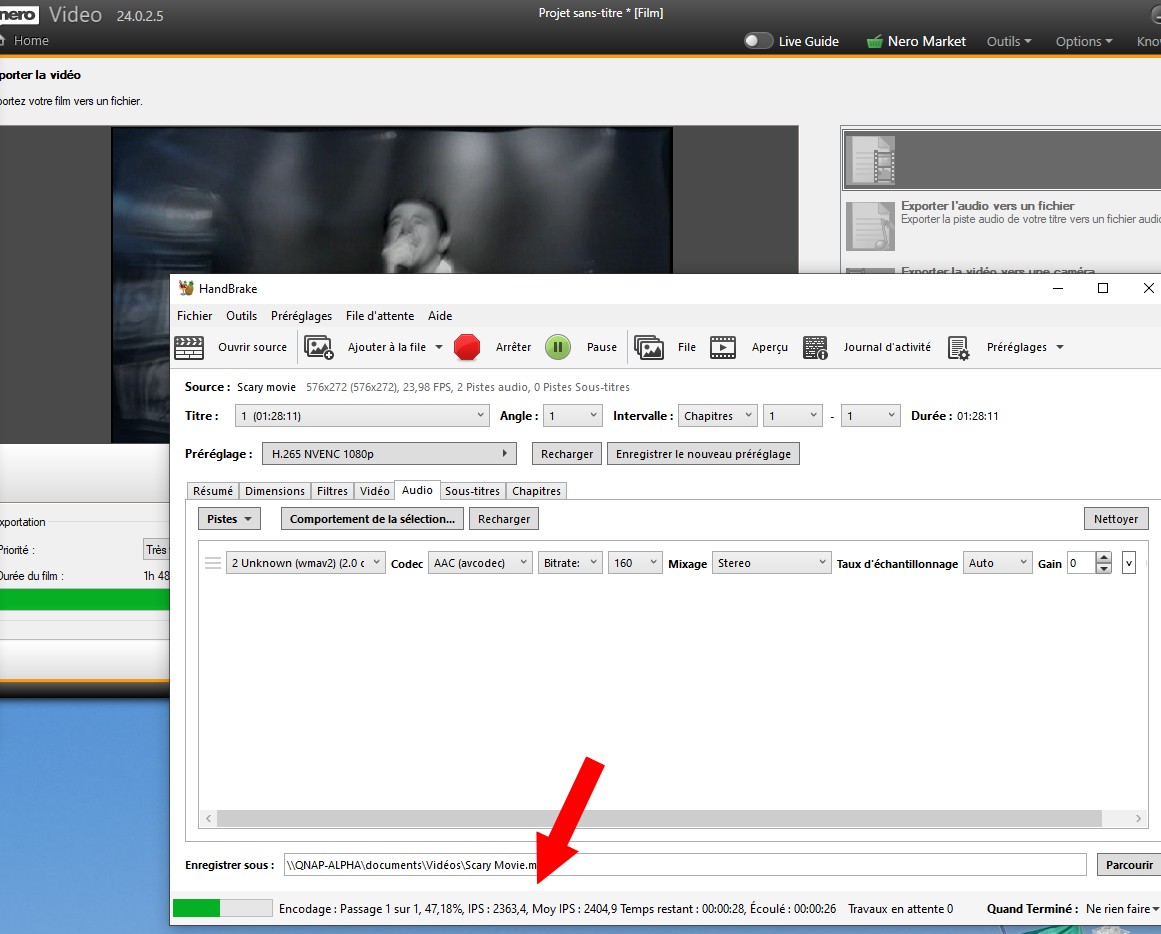Screen dimensions: 1161x934
Task: Click Enregistrer le nouveau préréglage button
Action: point(703,454)
